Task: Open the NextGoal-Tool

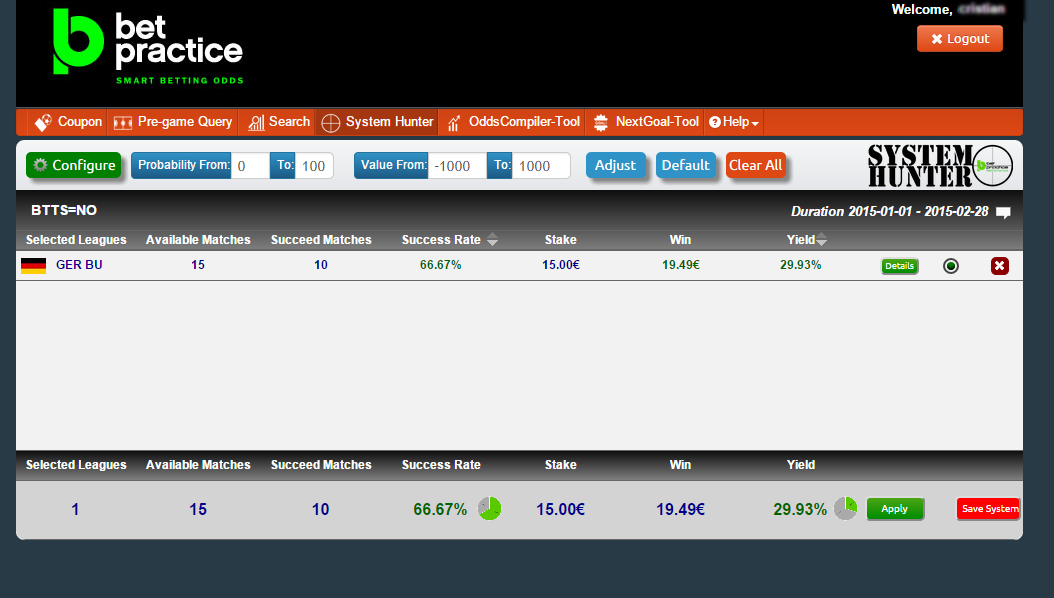Action: (647, 122)
